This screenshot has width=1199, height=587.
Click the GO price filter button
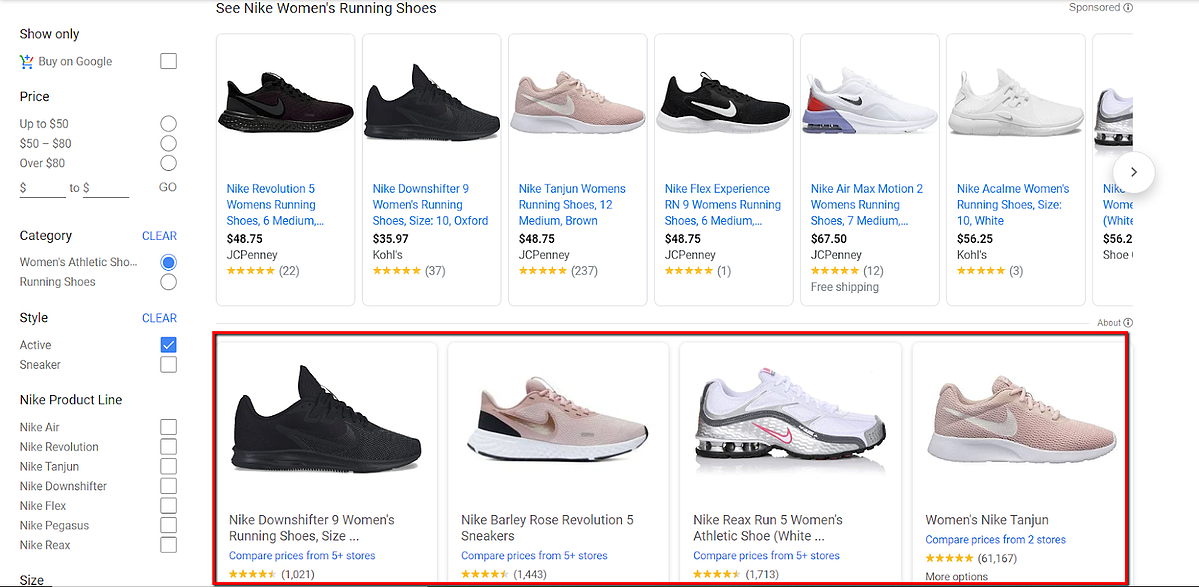pyautogui.click(x=167, y=187)
